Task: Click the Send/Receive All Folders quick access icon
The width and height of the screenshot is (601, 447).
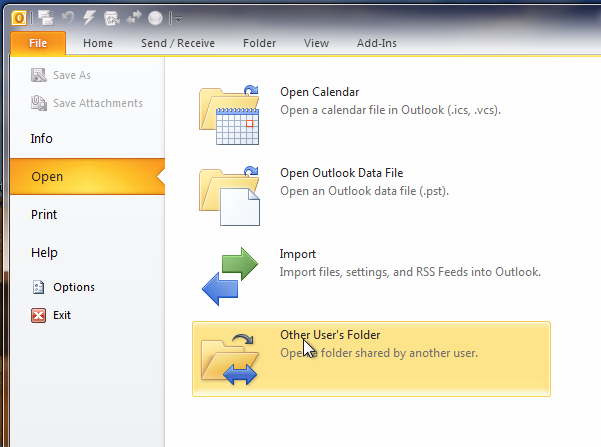Action: click(46, 18)
